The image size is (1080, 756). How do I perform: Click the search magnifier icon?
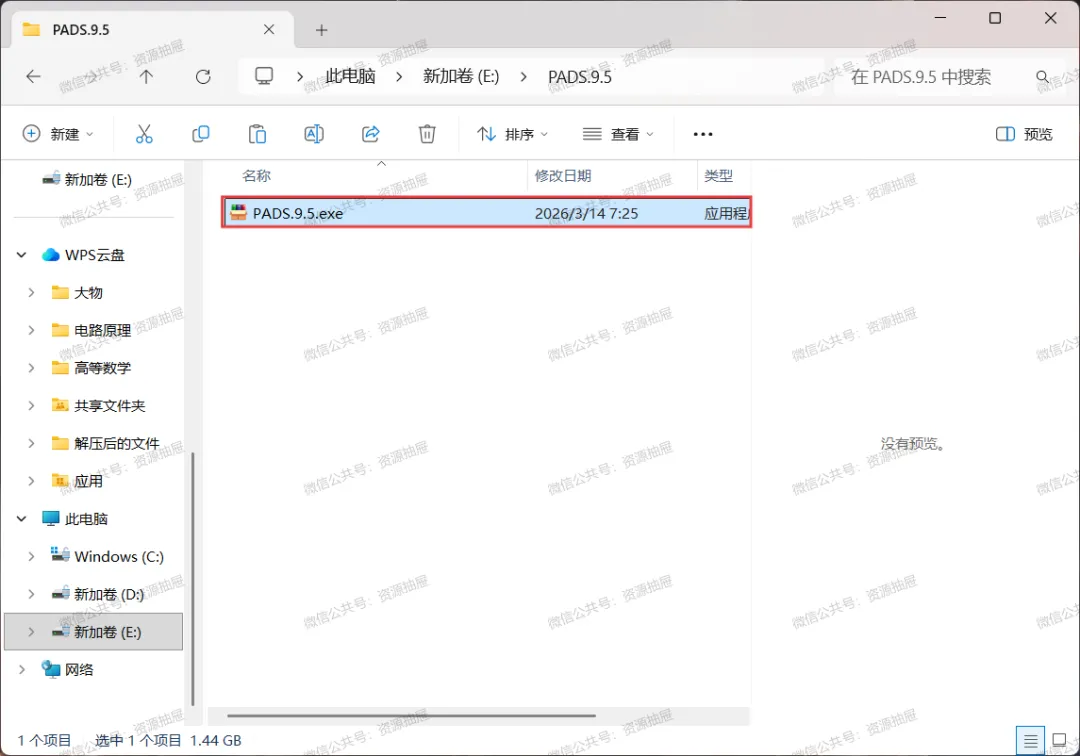[x=1043, y=76]
